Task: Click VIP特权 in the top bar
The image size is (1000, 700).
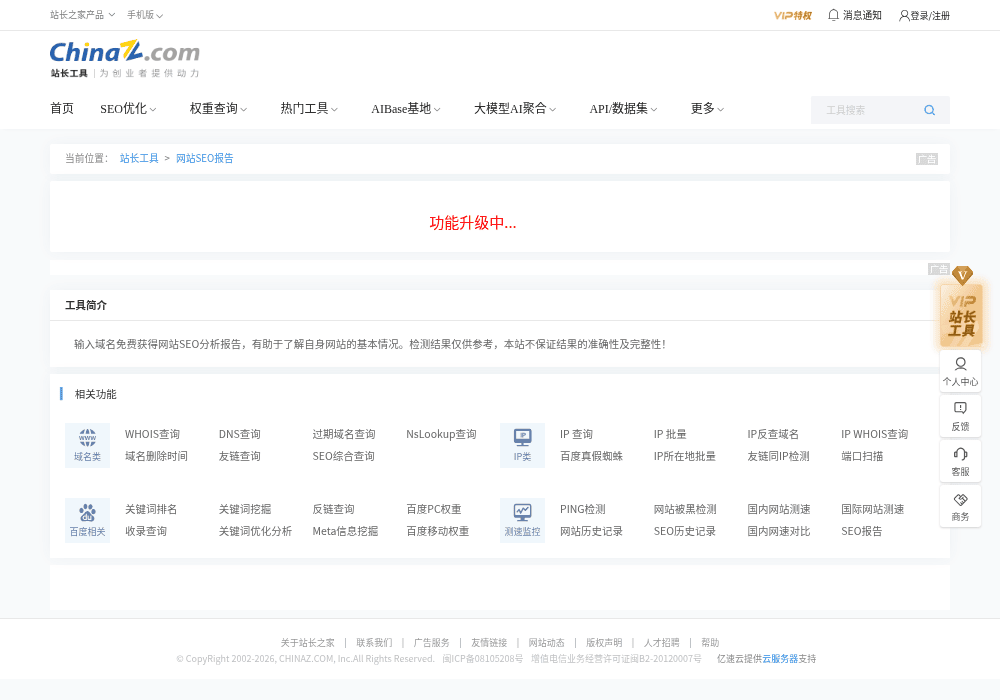Action: click(792, 15)
